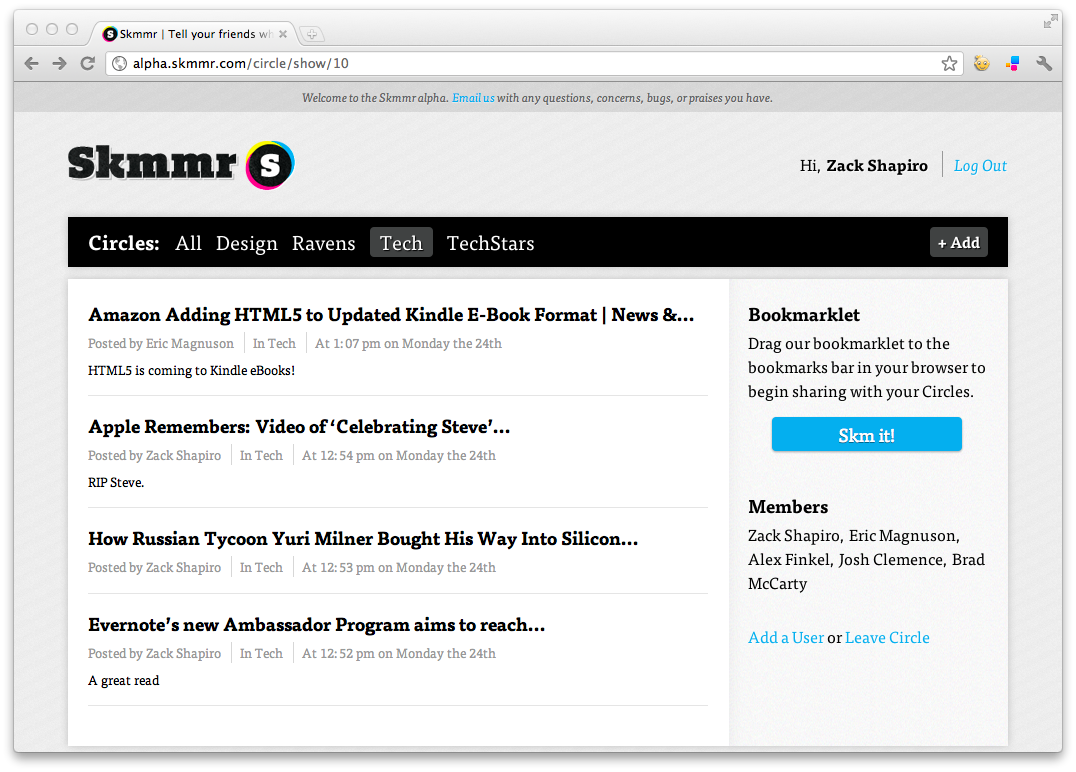Click the Skm it! bookmarklet button
1076x772 pixels.
(867, 434)
